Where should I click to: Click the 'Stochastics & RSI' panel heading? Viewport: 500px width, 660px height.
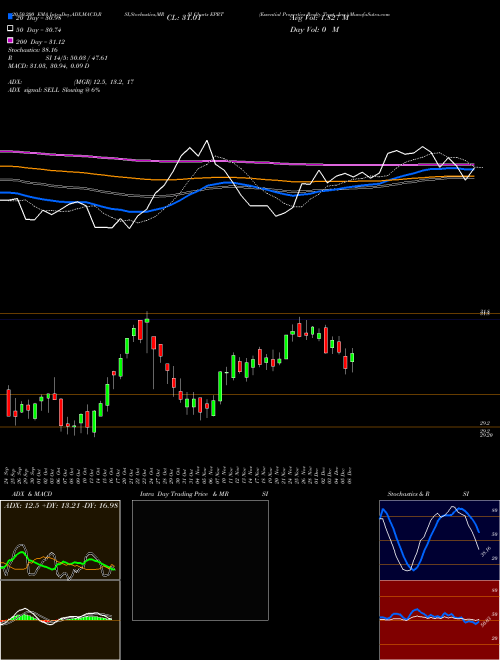tap(428, 494)
